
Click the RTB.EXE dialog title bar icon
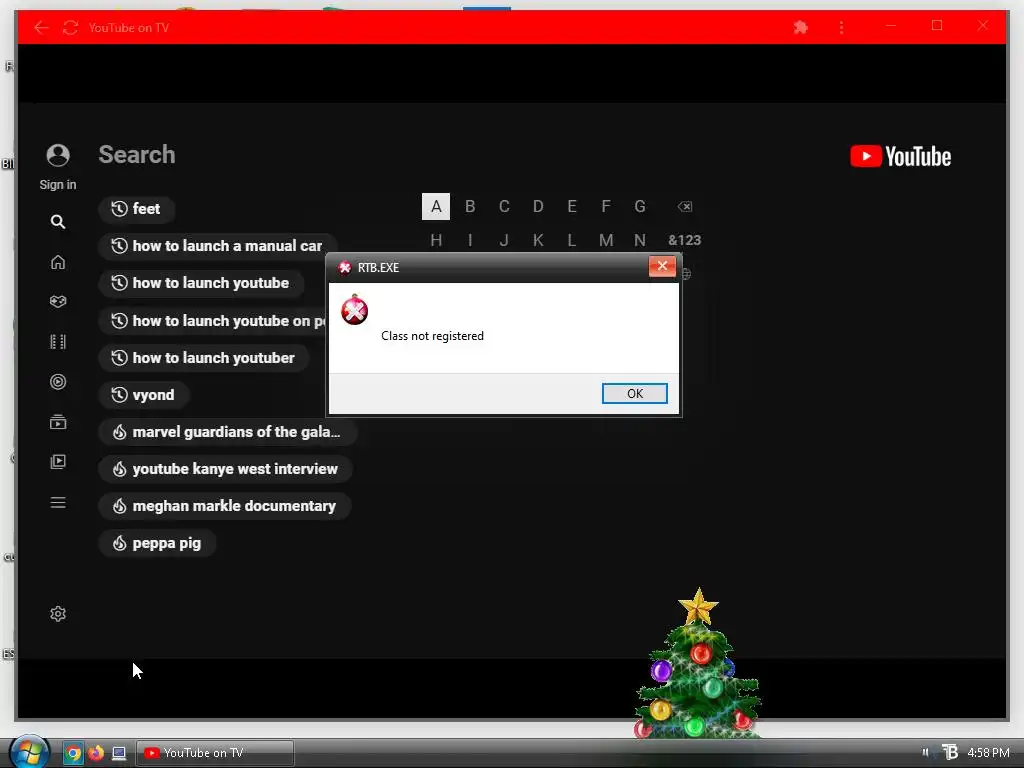[x=345, y=267]
